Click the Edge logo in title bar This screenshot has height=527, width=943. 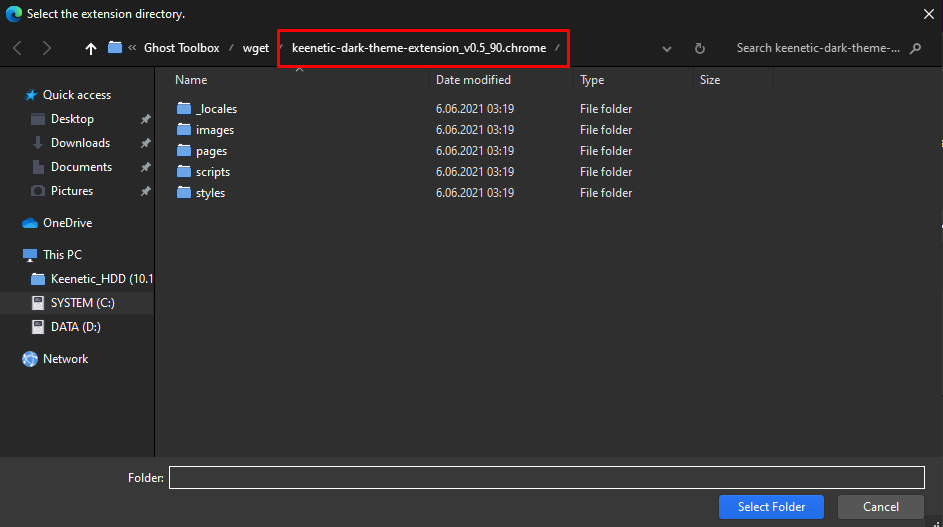coord(13,13)
